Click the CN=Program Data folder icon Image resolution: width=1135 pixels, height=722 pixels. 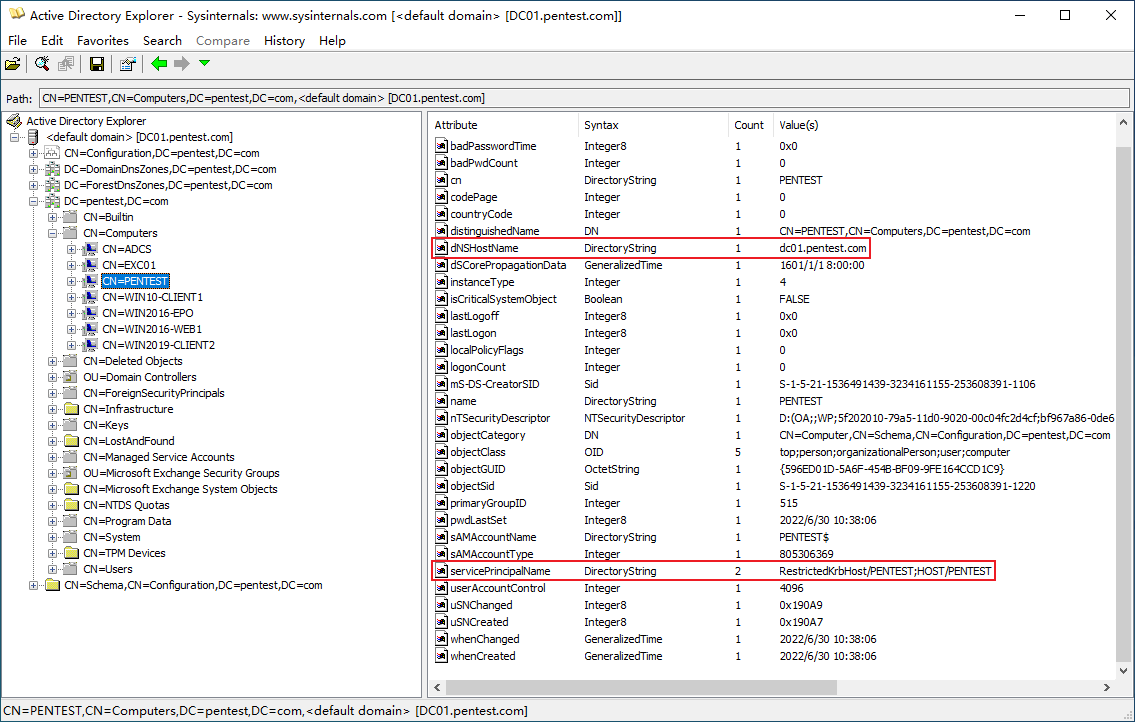click(x=71, y=520)
